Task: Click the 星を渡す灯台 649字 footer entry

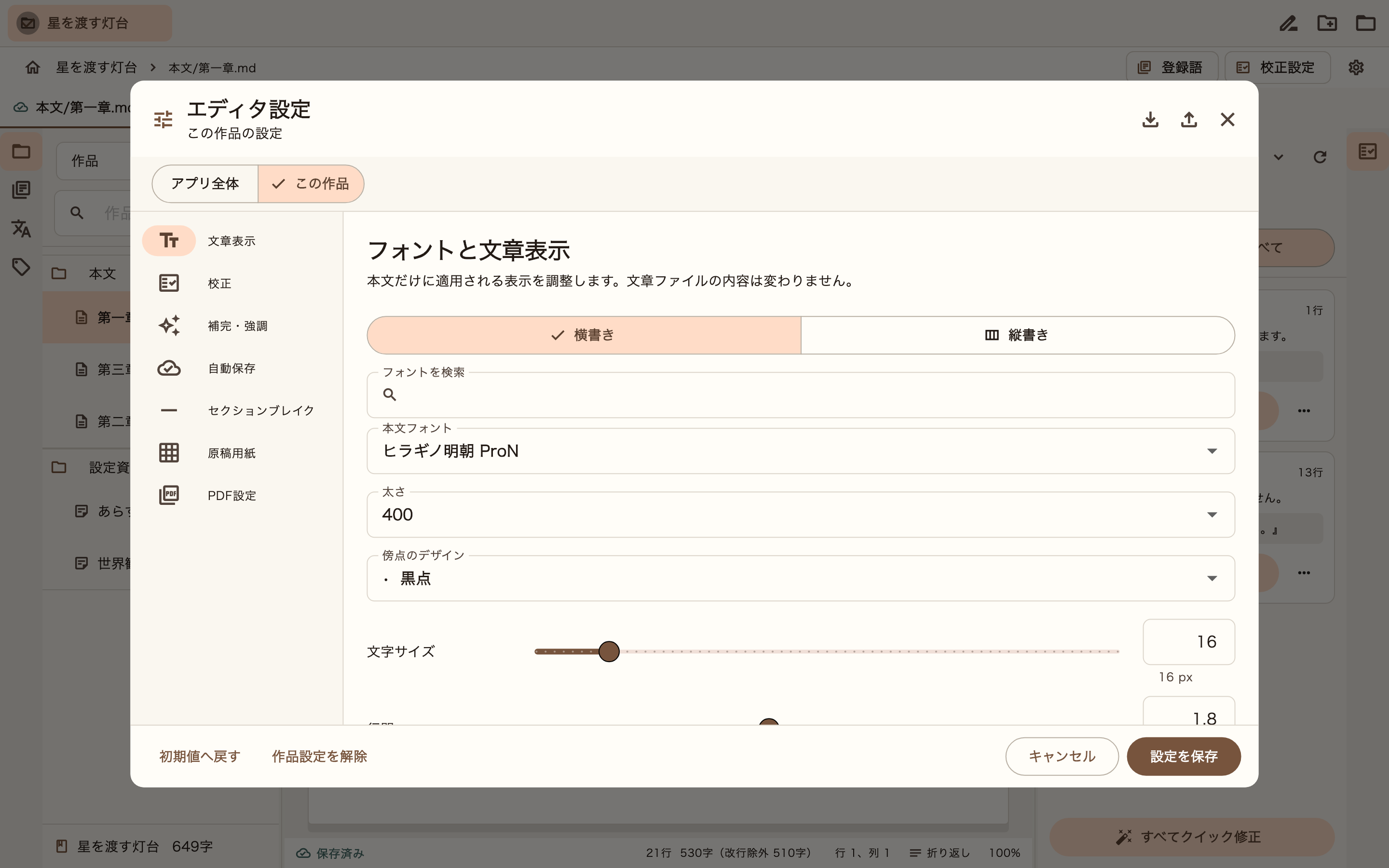Action: coord(134,846)
